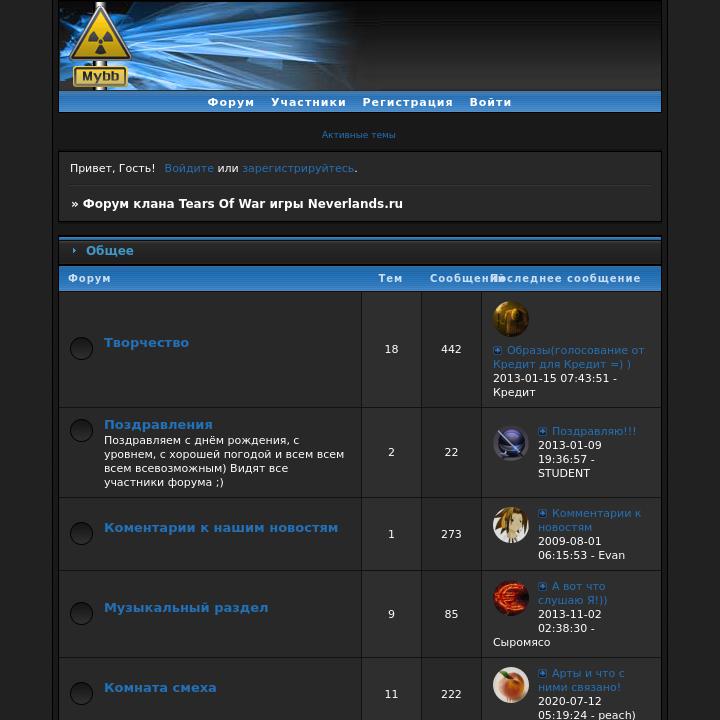720x720 pixels.
Task: Collapse the Общее category arrow
Action: pos(74,251)
